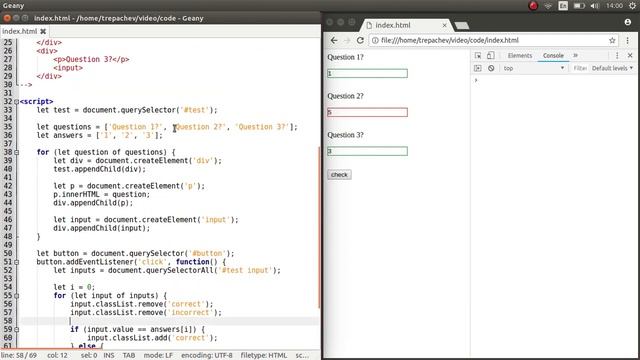The width and height of the screenshot is (640, 360).
Task: Collapse the function fold at line 51
Action: click(16, 262)
